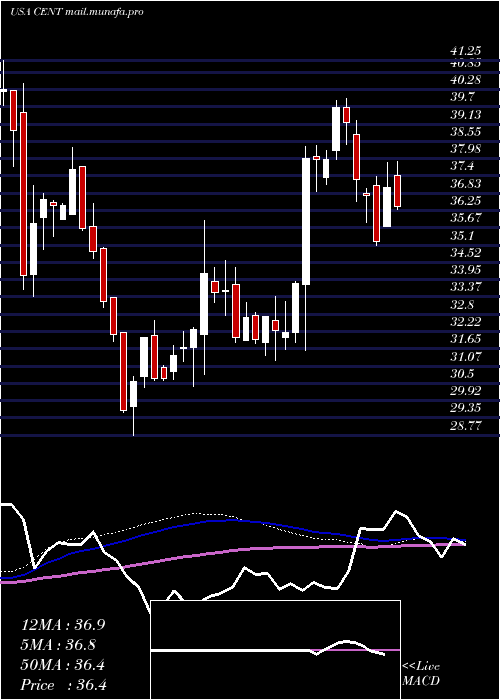Click the '<<Live MACD' label
This screenshot has width=500, height=700.
(x=421, y=673)
